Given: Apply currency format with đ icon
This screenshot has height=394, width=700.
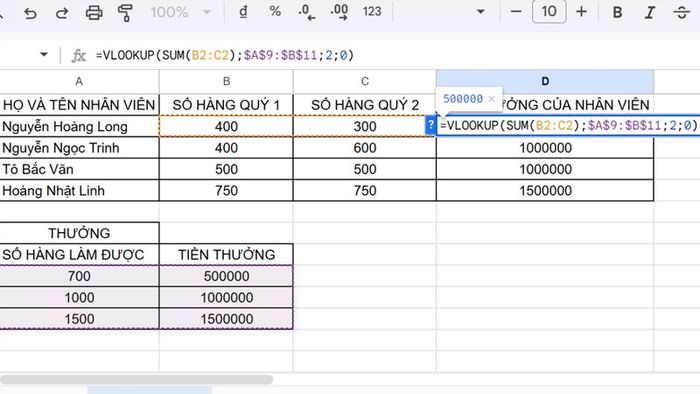Looking at the screenshot, I should (243, 12).
